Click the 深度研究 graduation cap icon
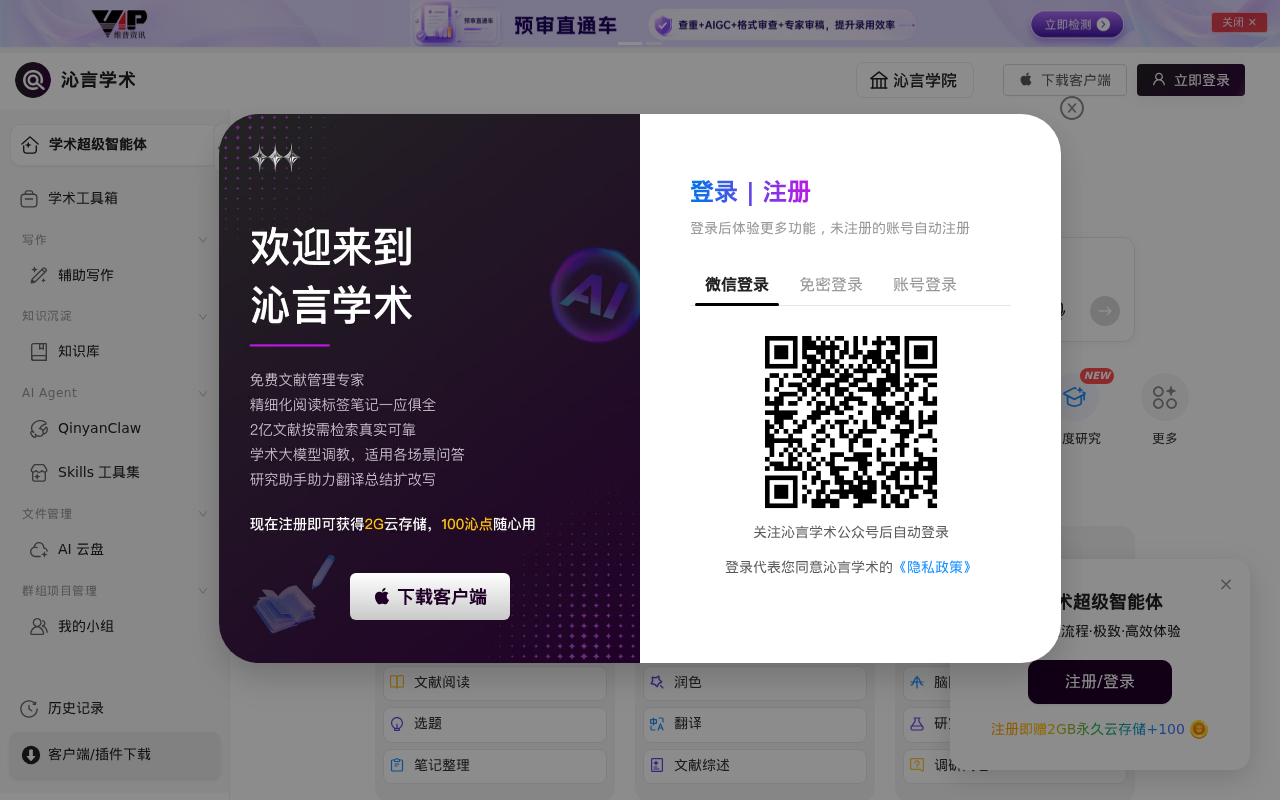Screen dimensions: 1280x800 pos(1075,397)
